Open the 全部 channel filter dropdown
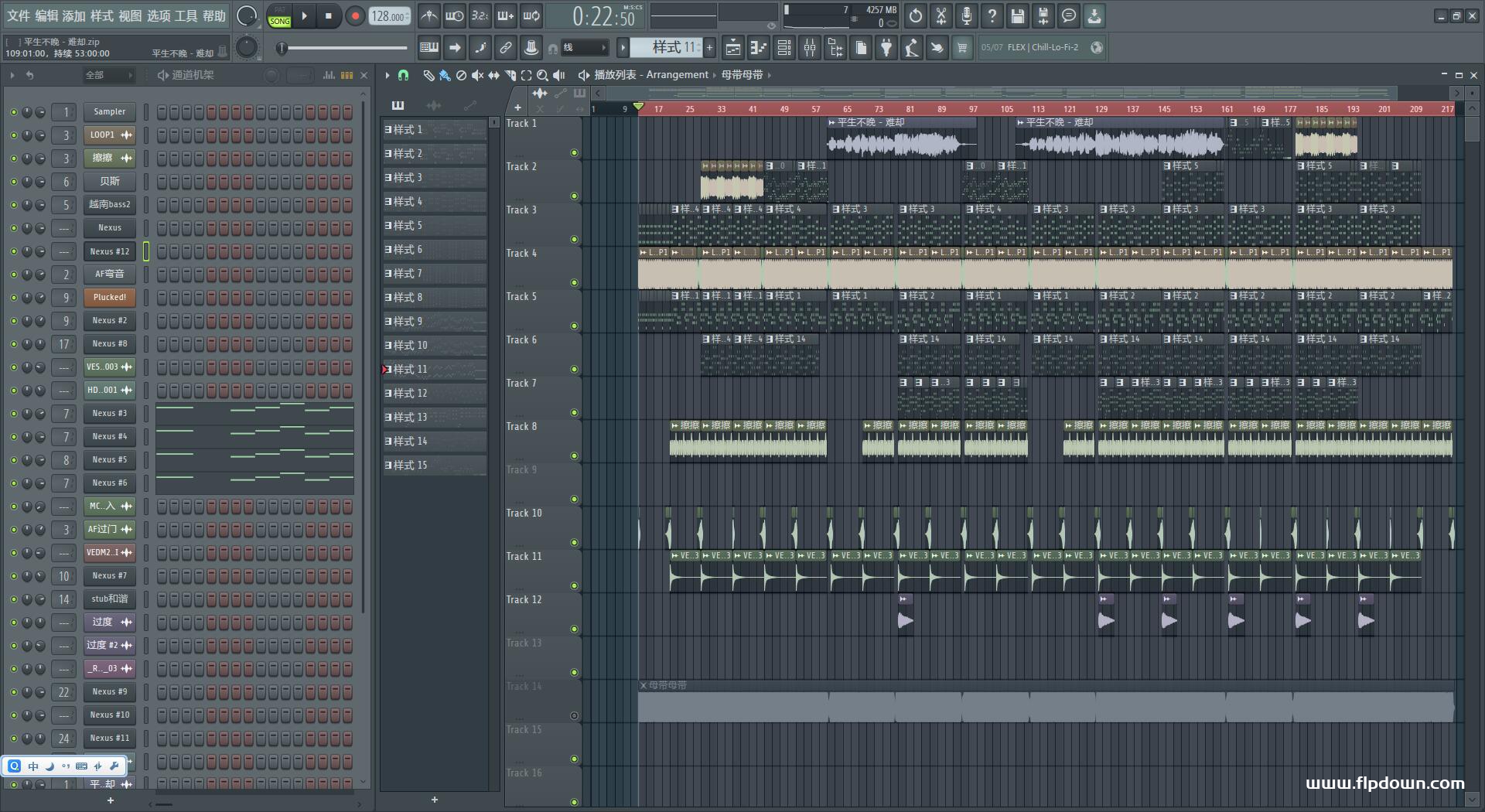 pos(108,75)
